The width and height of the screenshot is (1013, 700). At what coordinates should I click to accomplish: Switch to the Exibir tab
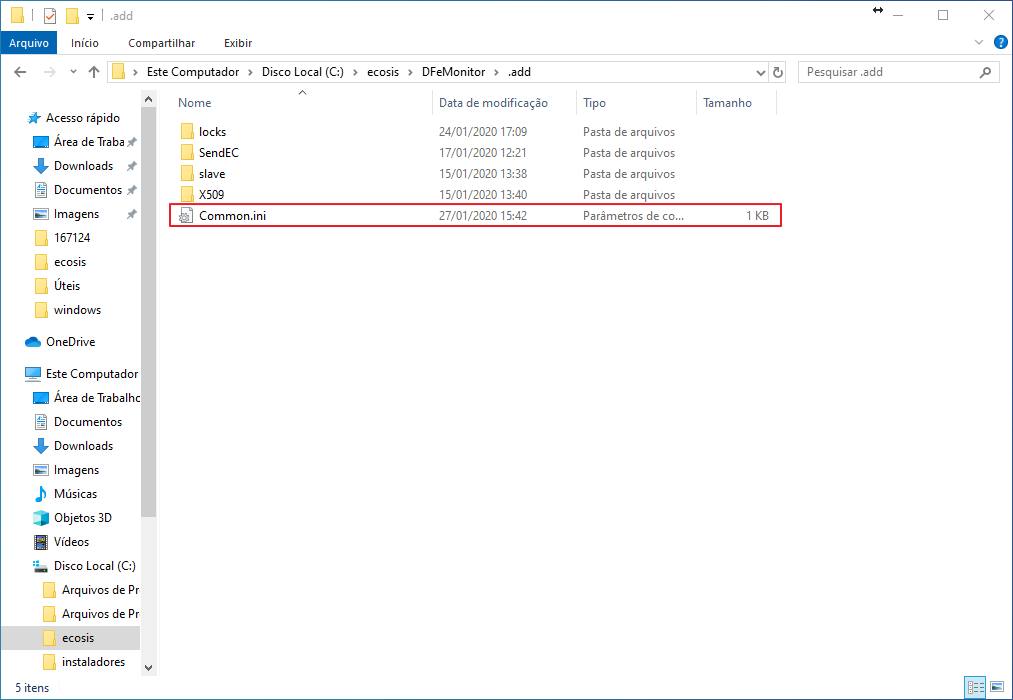tap(237, 43)
